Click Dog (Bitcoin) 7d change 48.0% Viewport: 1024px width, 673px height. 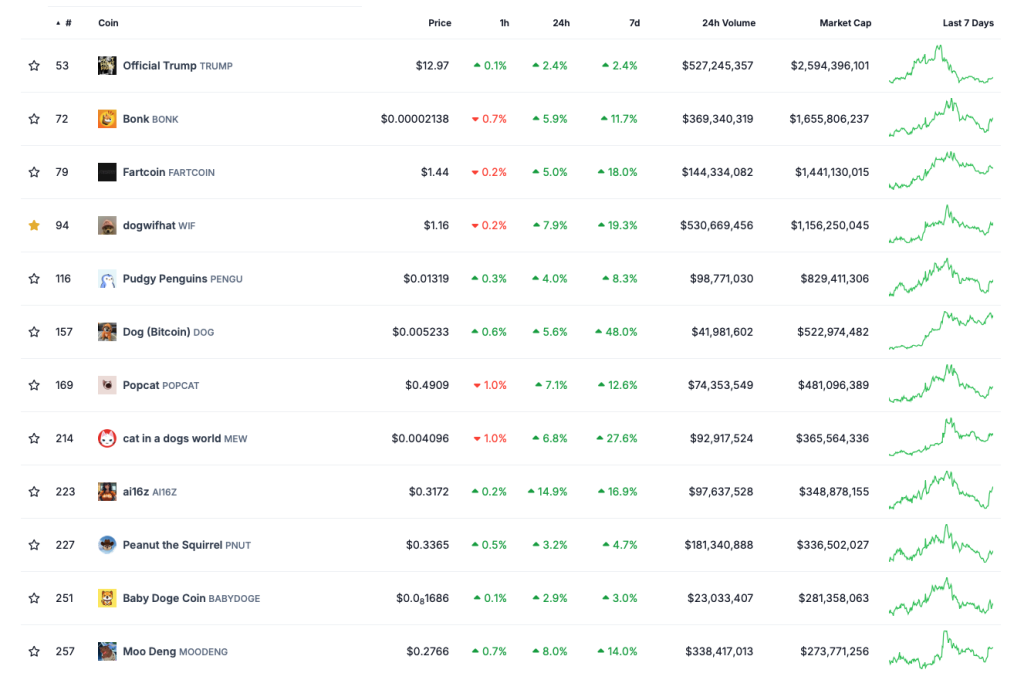pyautogui.click(x=616, y=332)
